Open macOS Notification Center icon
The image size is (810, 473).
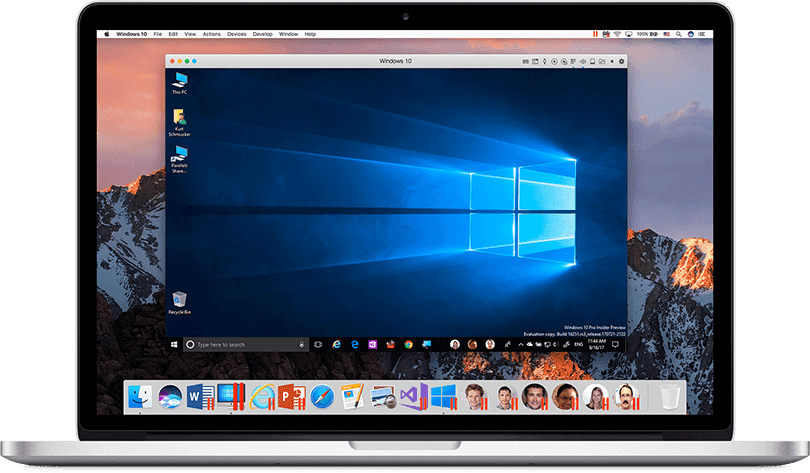click(702, 34)
